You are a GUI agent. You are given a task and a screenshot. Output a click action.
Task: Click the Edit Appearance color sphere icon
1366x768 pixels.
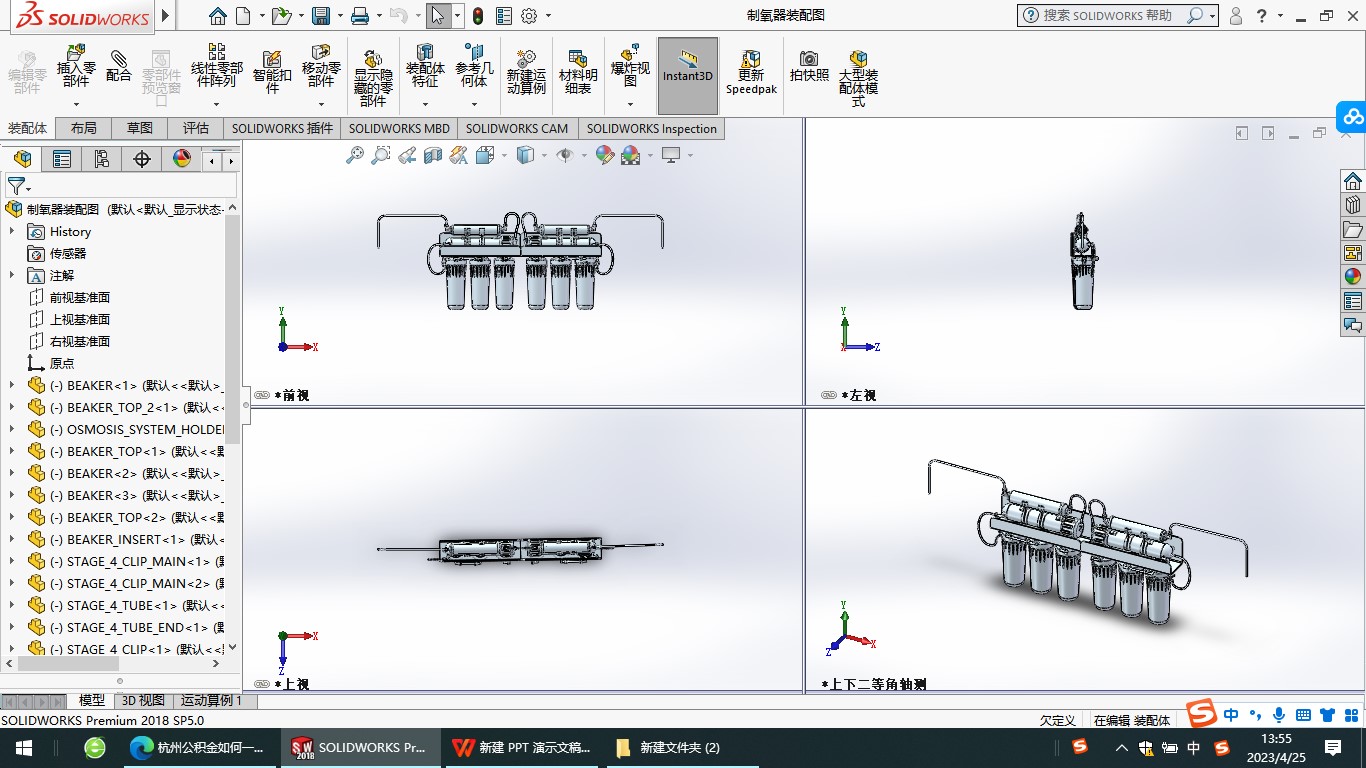604,155
